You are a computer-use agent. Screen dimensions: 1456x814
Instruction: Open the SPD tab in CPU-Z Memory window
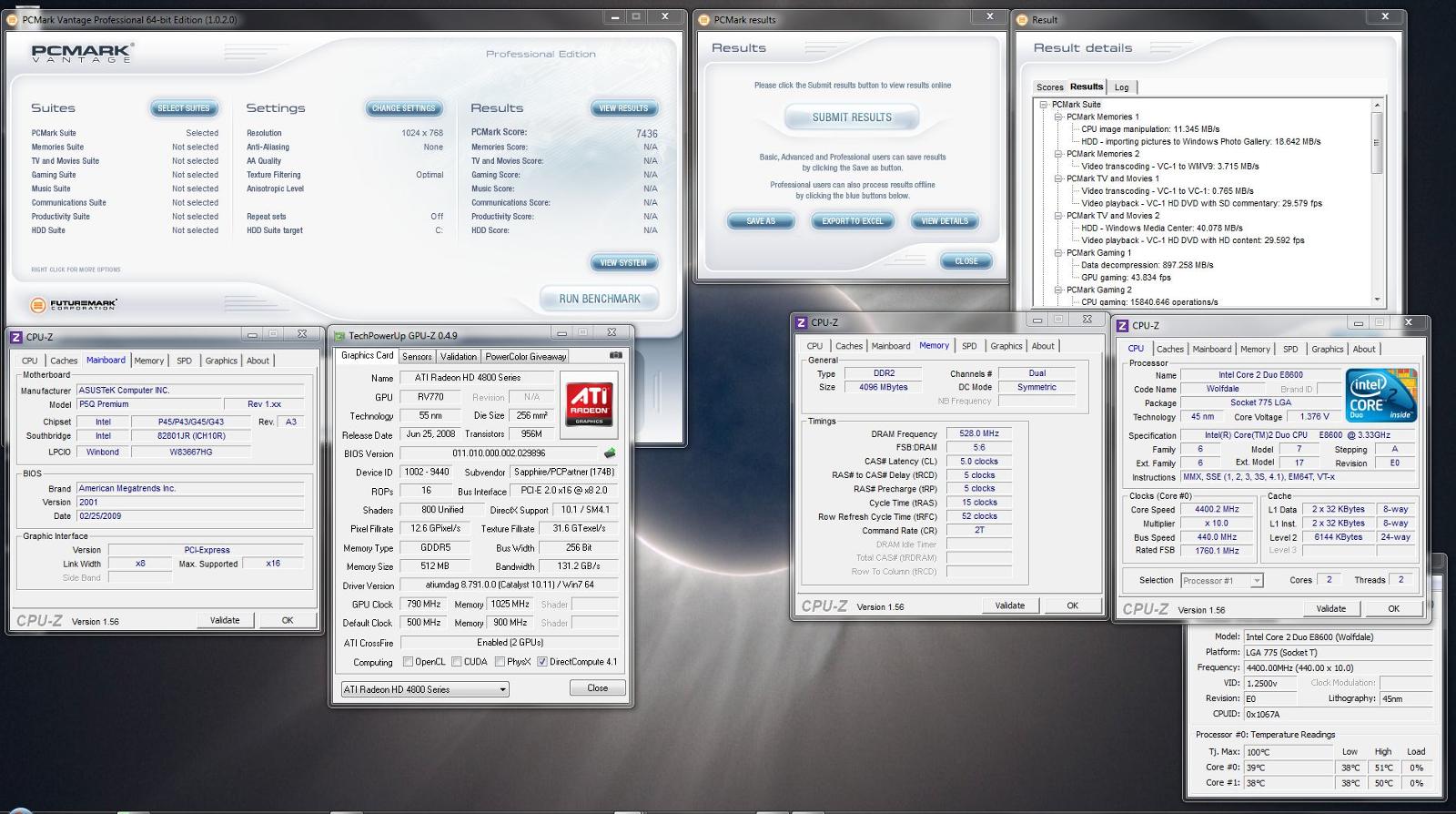tap(969, 346)
